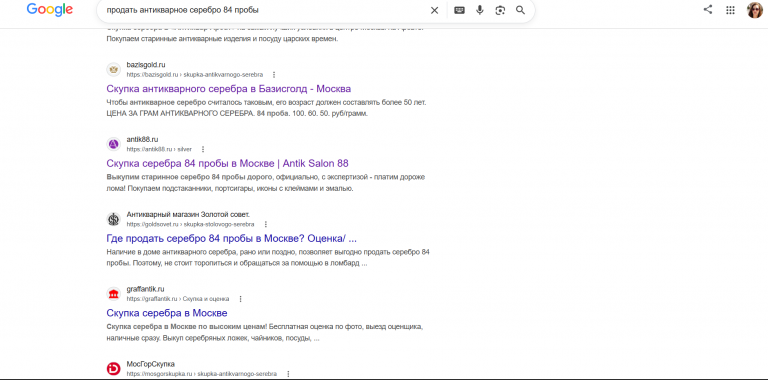Click the МосГорСкупка site favicon
Image resolution: width=768 pixels, height=380 pixels.
pyautogui.click(x=114, y=368)
